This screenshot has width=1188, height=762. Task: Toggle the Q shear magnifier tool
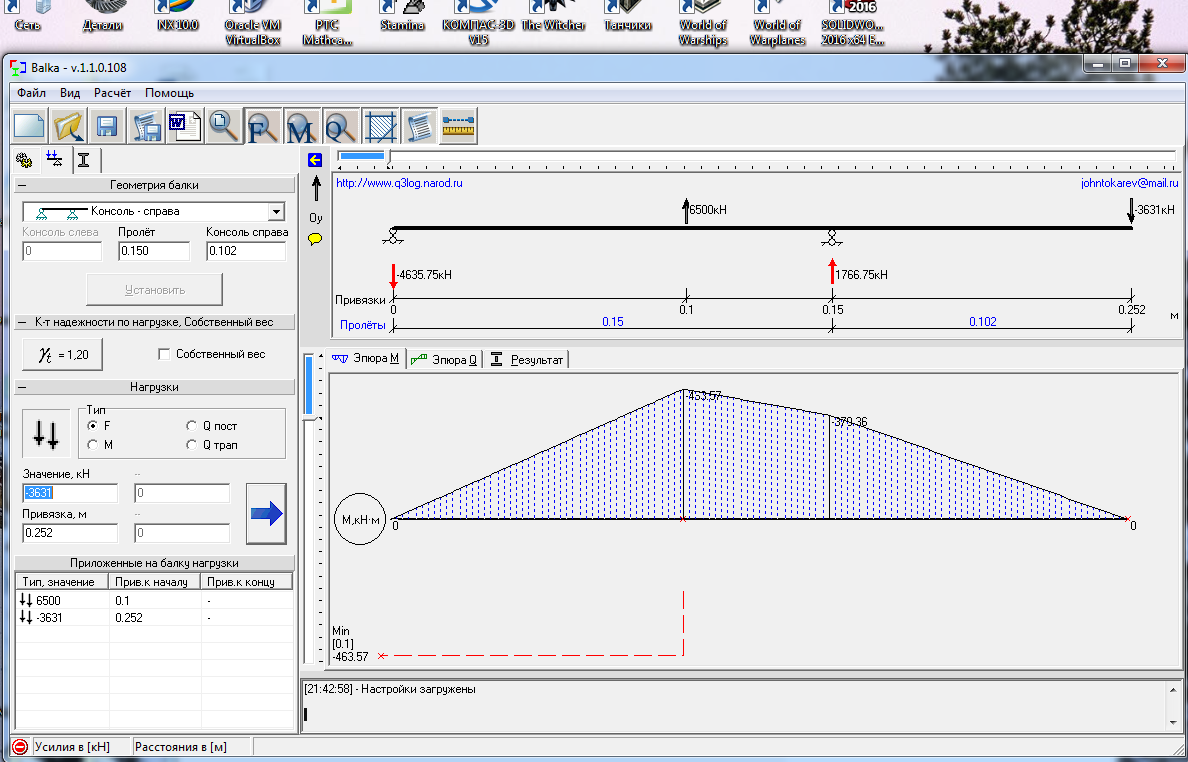(x=341, y=126)
